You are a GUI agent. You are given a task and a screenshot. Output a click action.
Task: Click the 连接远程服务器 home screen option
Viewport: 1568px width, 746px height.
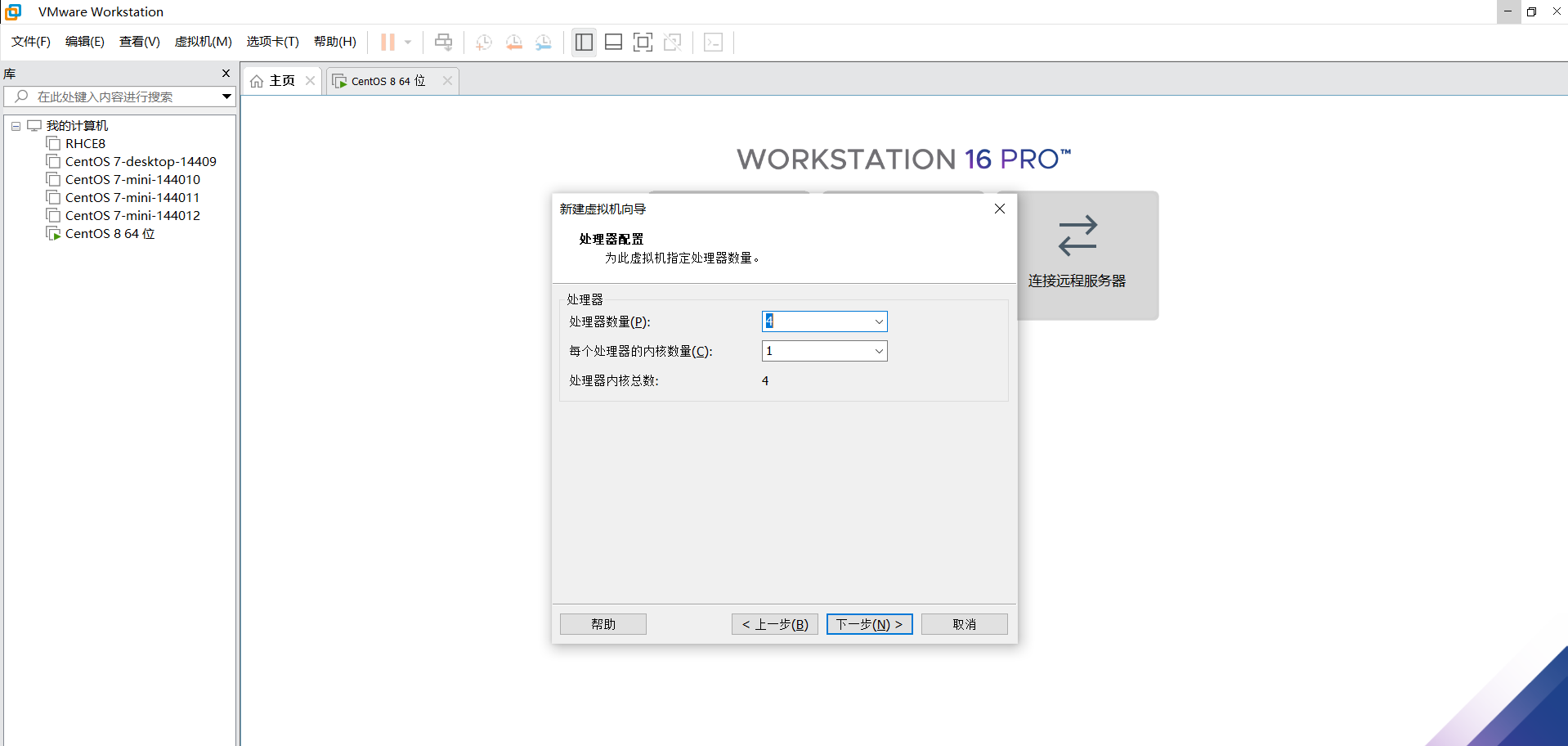click(1077, 255)
